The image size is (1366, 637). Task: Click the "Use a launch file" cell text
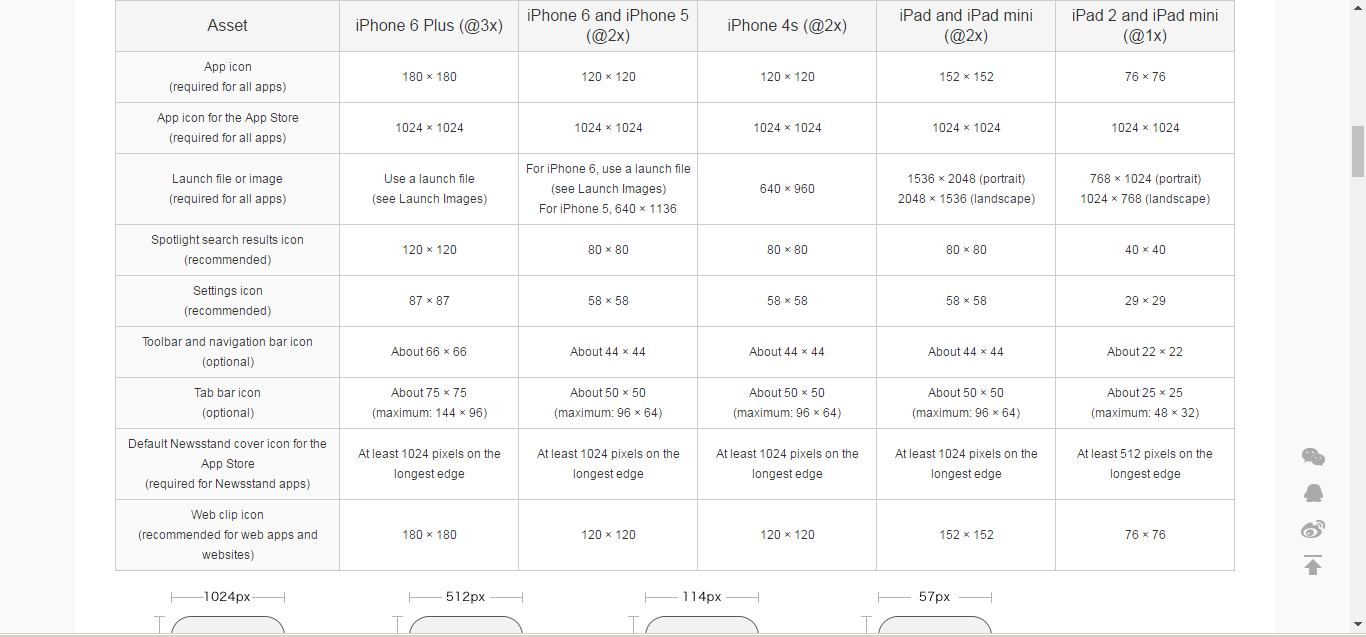(x=429, y=179)
